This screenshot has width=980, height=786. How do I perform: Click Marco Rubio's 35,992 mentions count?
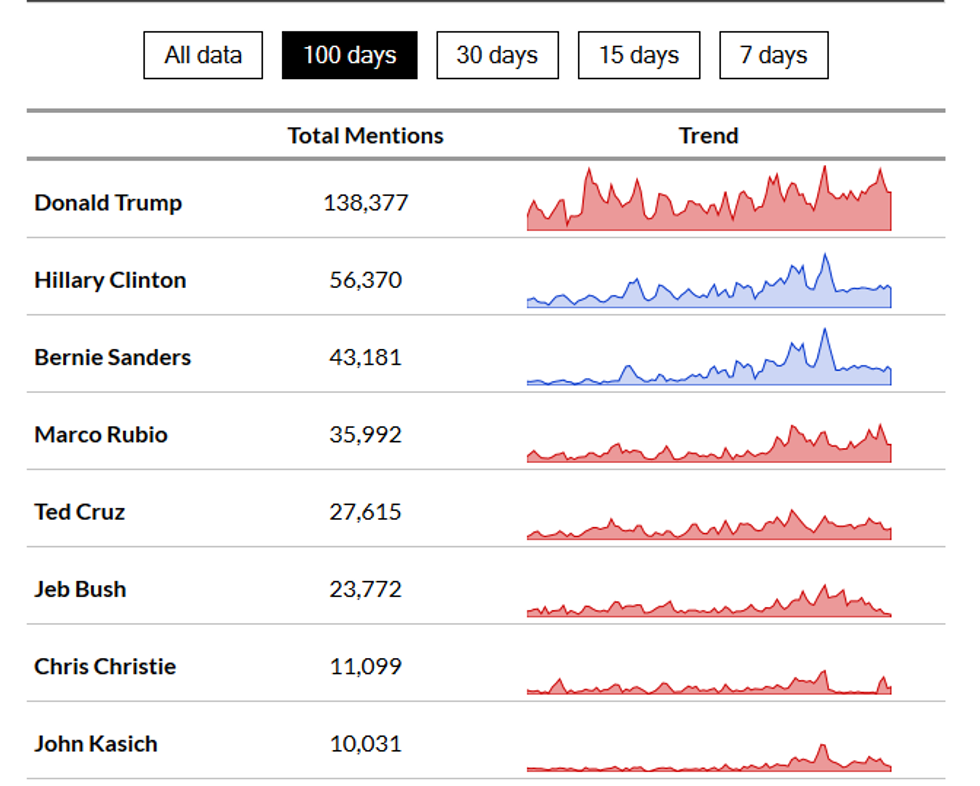366,435
